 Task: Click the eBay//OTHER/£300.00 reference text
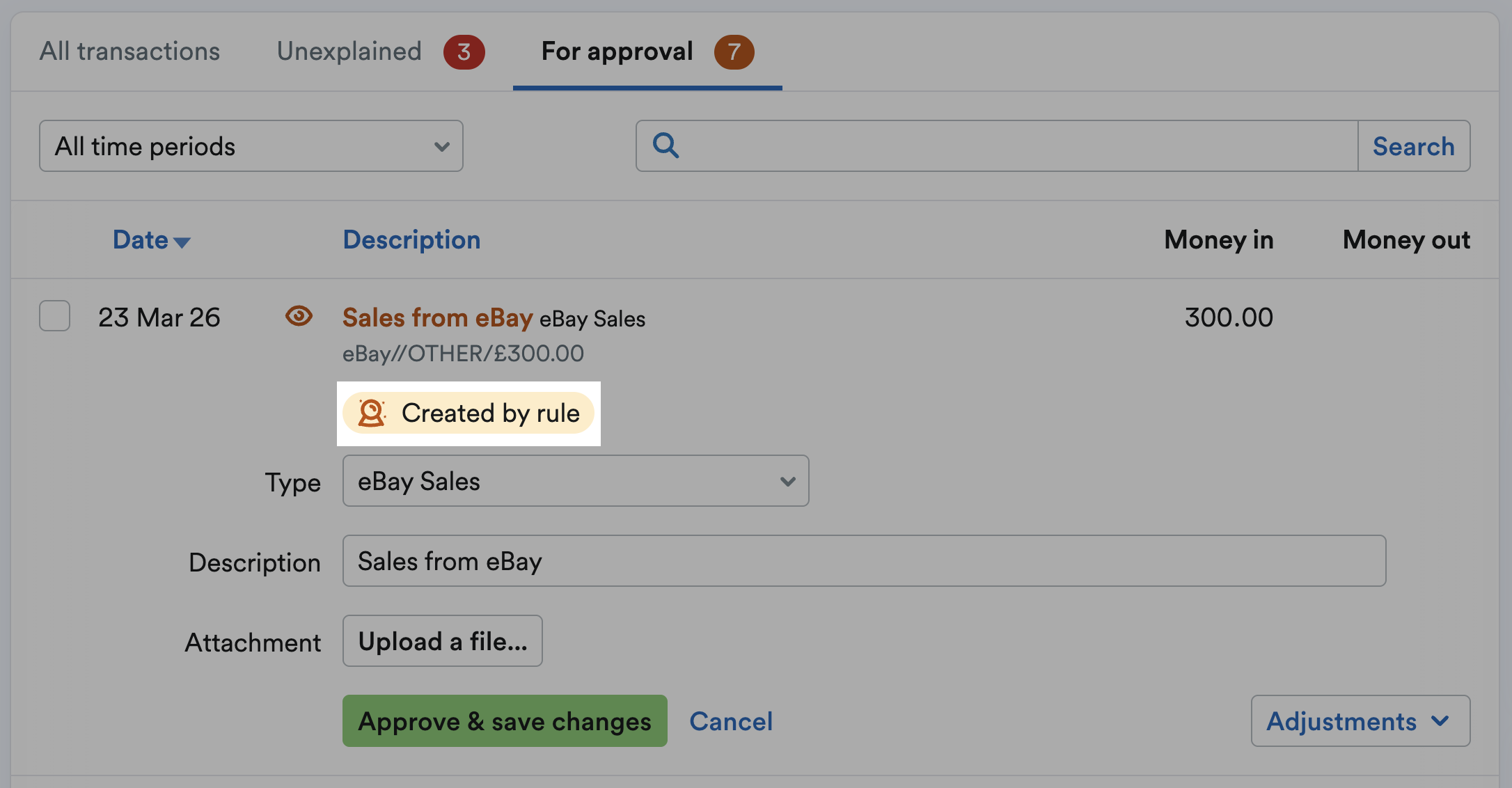tap(463, 354)
